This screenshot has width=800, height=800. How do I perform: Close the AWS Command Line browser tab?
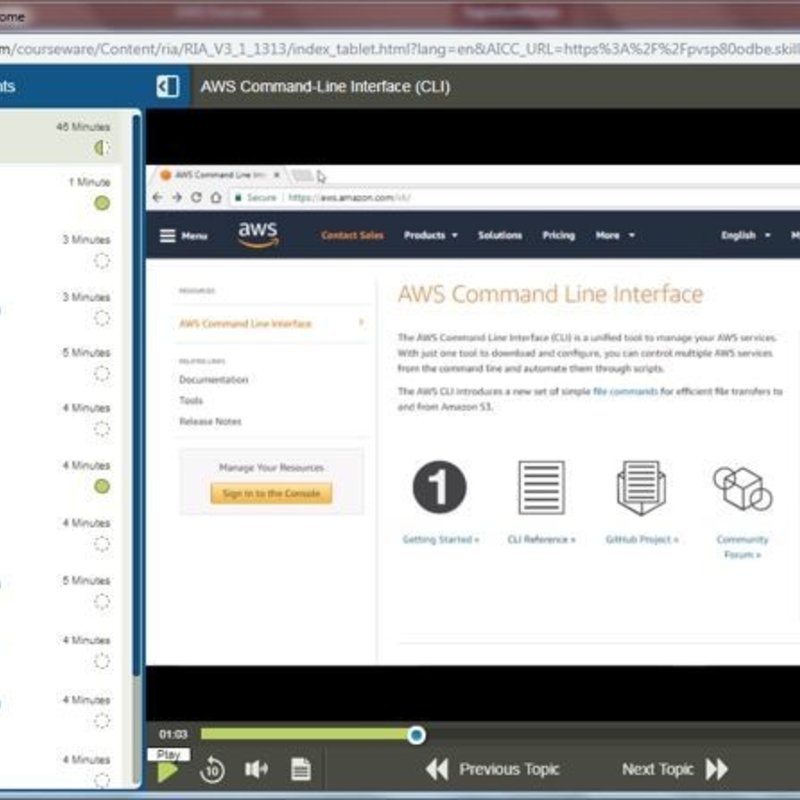pos(277,175)
